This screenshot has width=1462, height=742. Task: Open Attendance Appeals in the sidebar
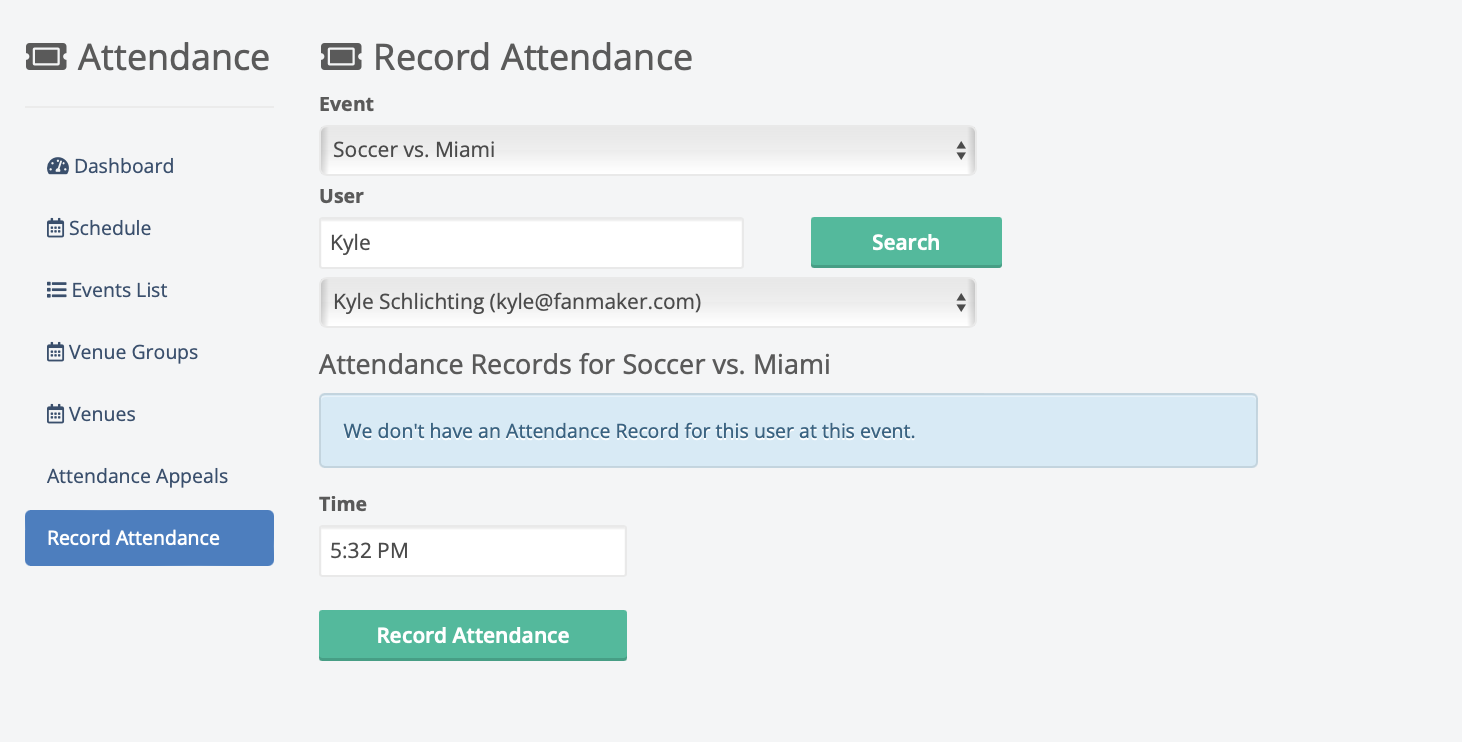point(137,476)
